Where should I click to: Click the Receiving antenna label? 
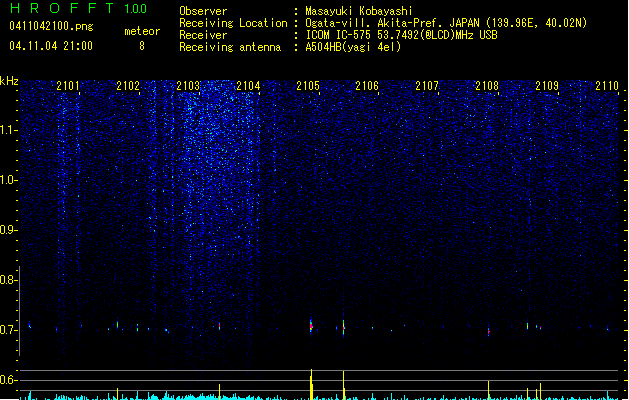coord(230,47)
